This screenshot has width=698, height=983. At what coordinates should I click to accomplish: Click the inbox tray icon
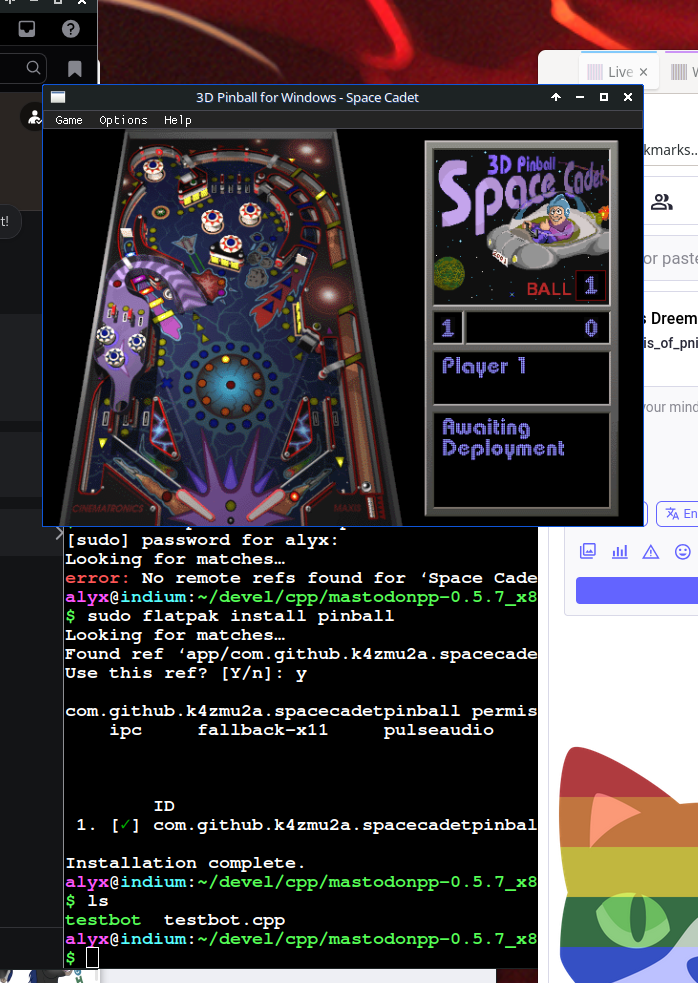tap(27, 29)
